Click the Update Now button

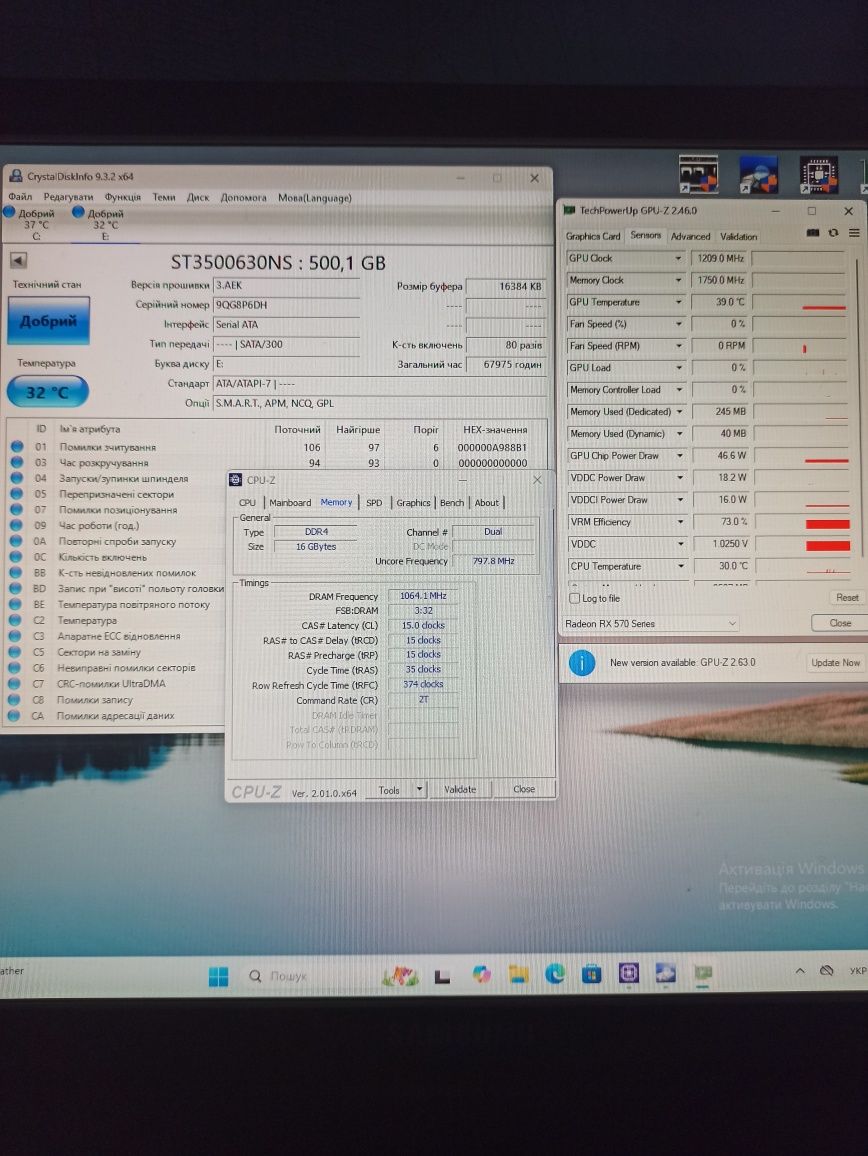click(836, 663)
